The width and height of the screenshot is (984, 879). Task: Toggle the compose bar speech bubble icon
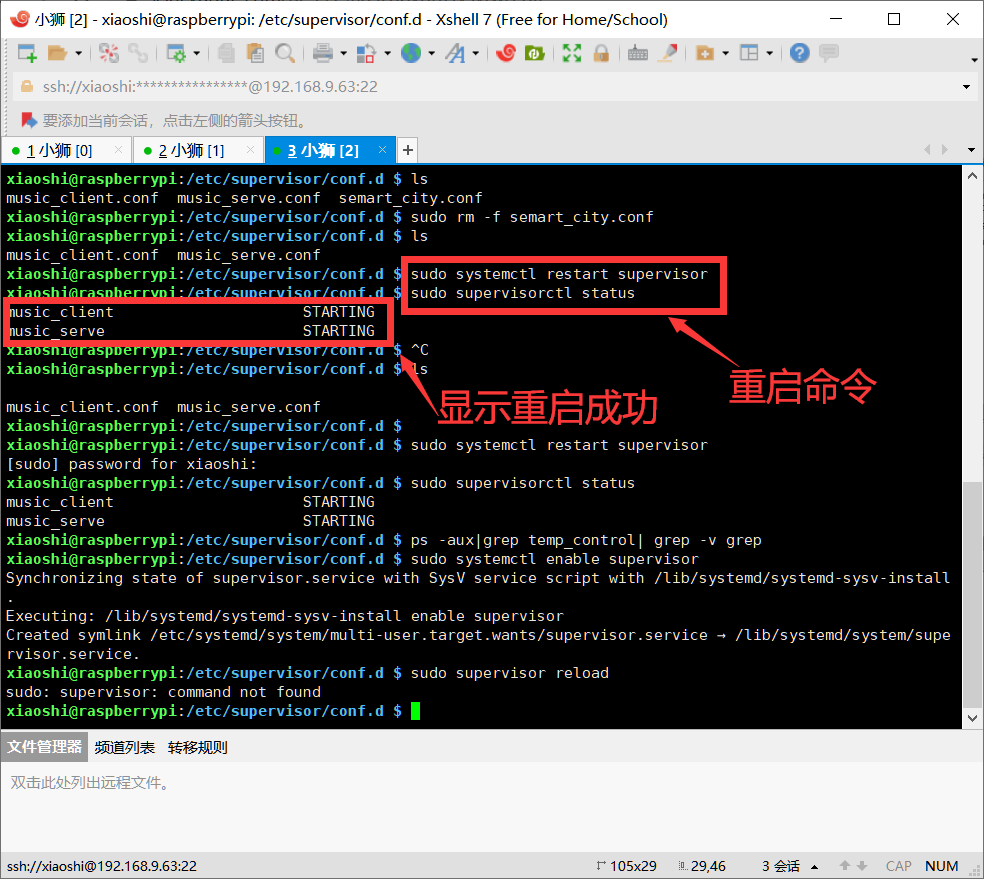(830, 53)
